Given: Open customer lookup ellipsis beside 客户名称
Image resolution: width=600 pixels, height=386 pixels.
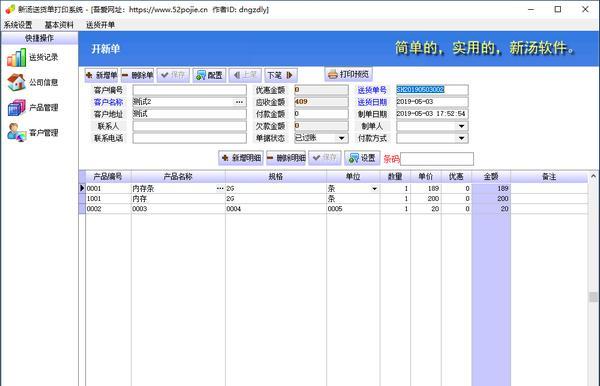Looking at the screenshot, I should click(x=239, y=102).
